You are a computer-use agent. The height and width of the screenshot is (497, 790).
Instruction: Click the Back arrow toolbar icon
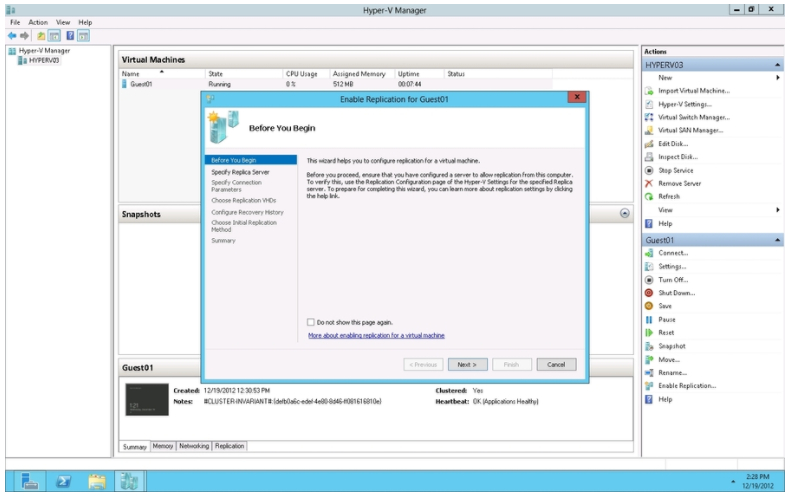tap(12, 36)
